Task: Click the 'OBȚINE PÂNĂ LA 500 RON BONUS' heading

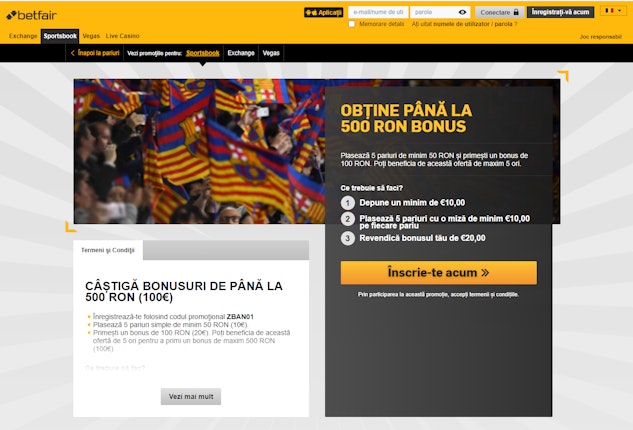Action: point(406,118)
